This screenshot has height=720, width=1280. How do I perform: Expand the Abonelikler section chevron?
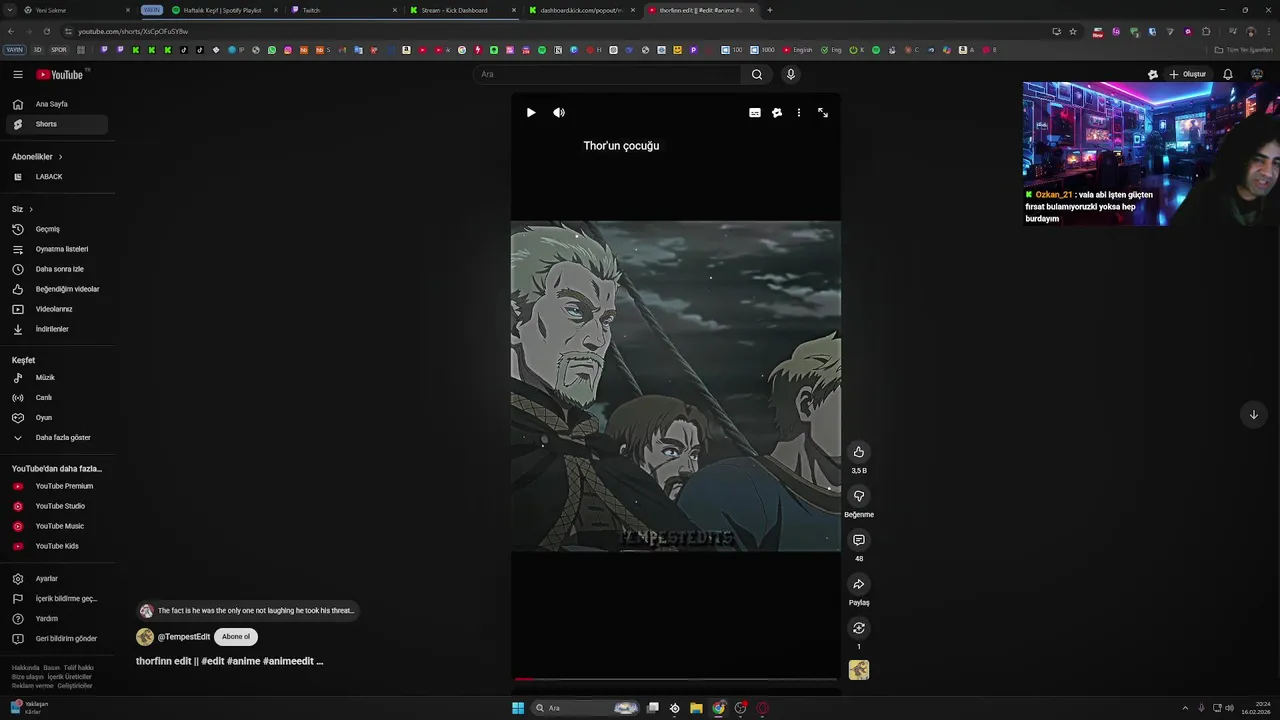(x=60, y=157)
